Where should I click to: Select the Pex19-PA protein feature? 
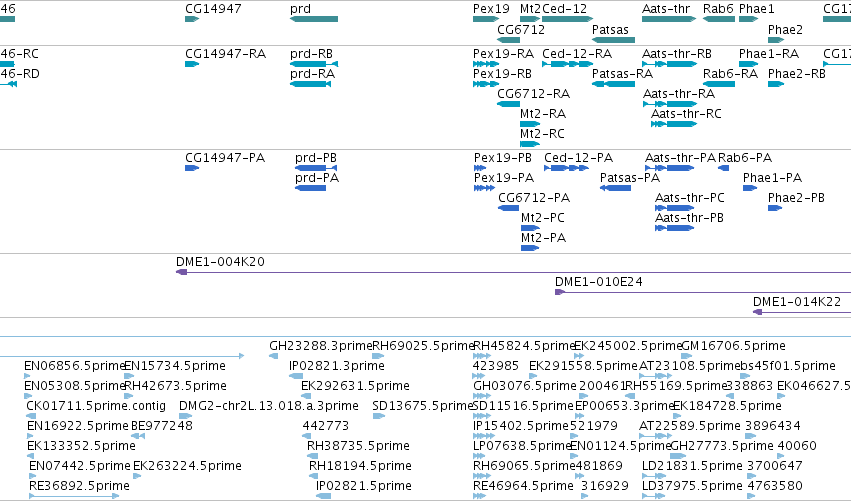pos(484,188)
